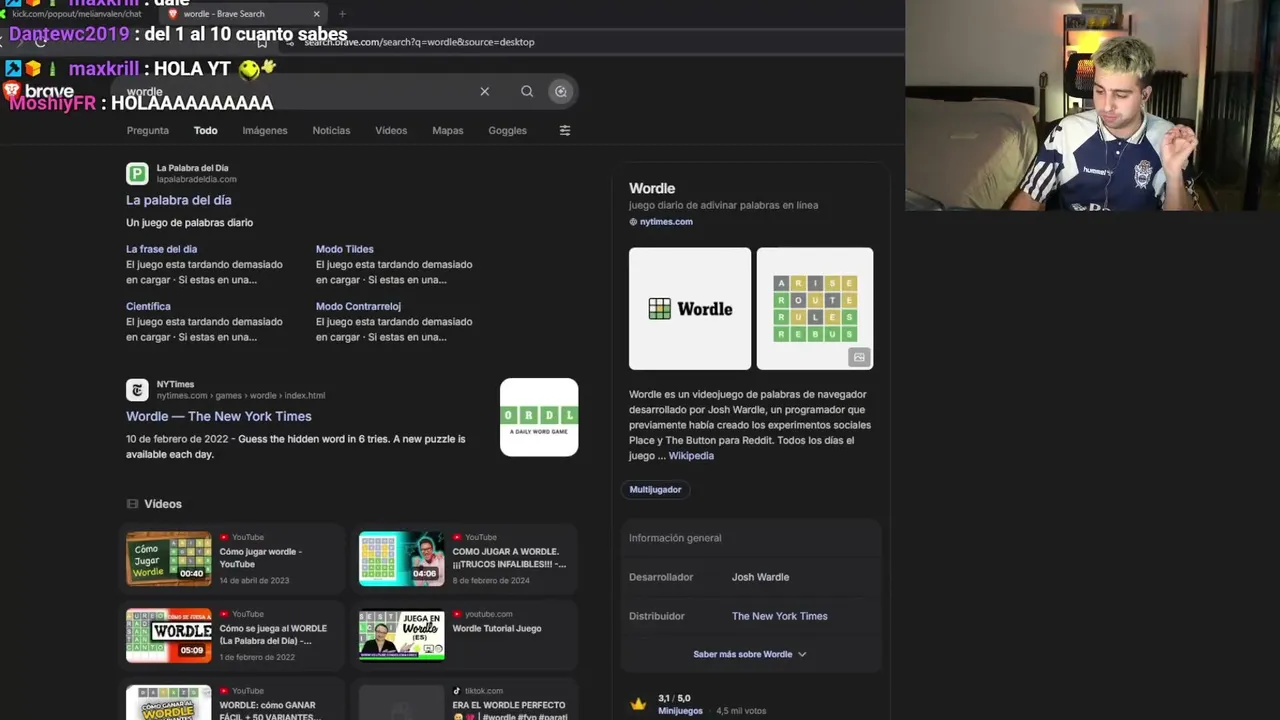
Task: Follow the Wikipedia link in description
Action: pos(691,456)
